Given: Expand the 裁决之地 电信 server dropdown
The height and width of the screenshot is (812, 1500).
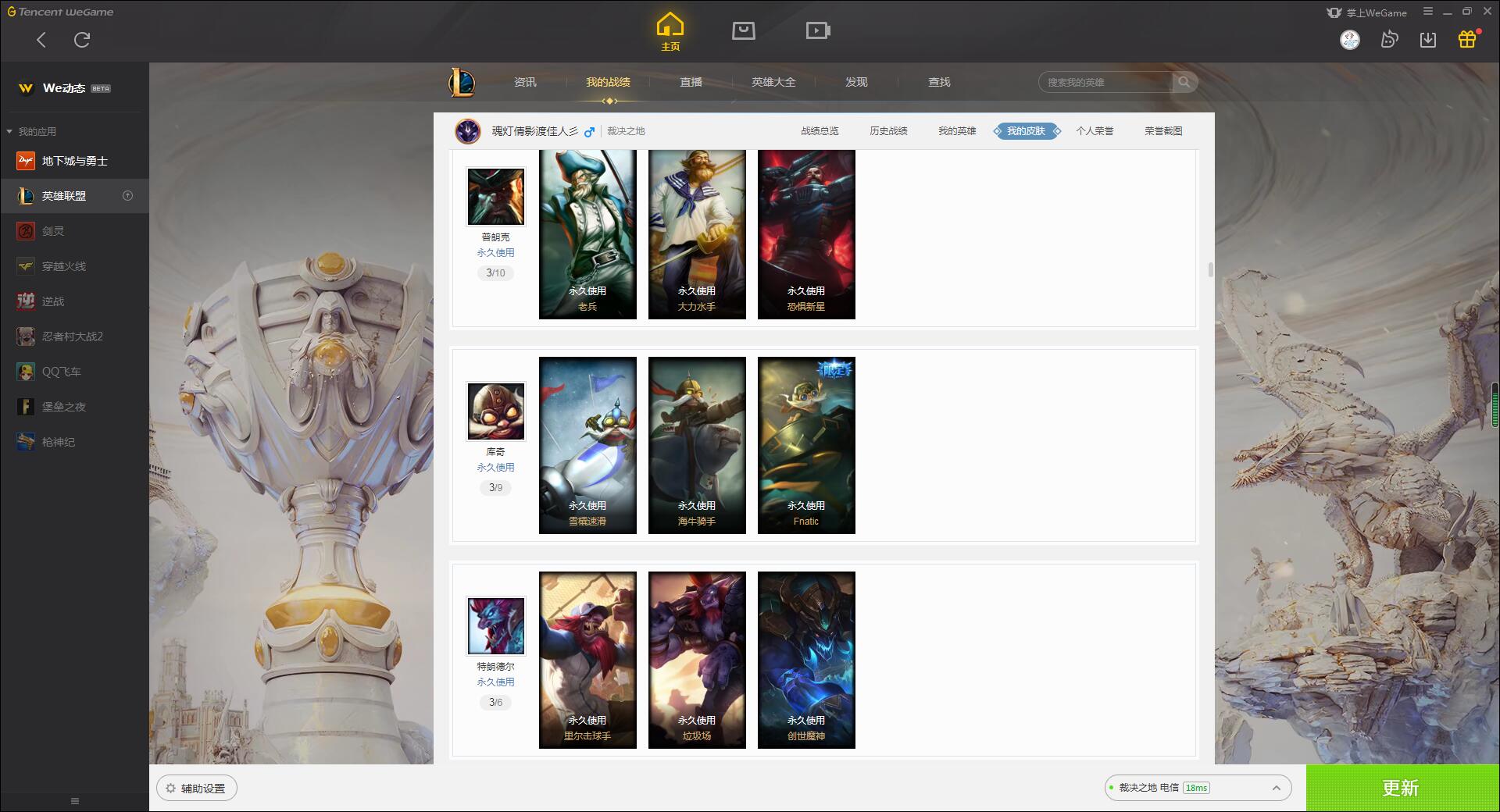Looking at the screenshot, I should [x=1198, y=788].
